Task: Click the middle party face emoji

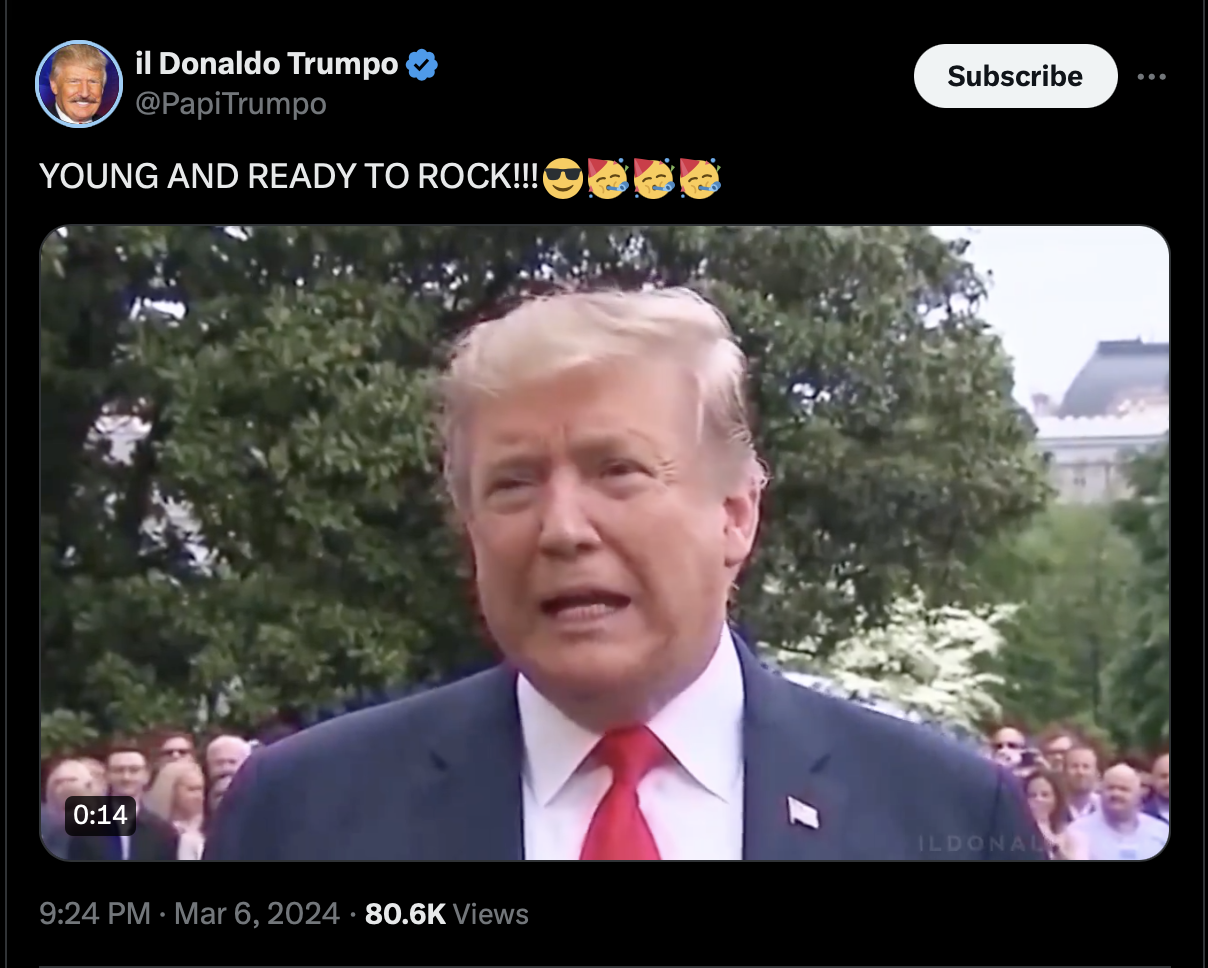Action: [x=653, y=177]
